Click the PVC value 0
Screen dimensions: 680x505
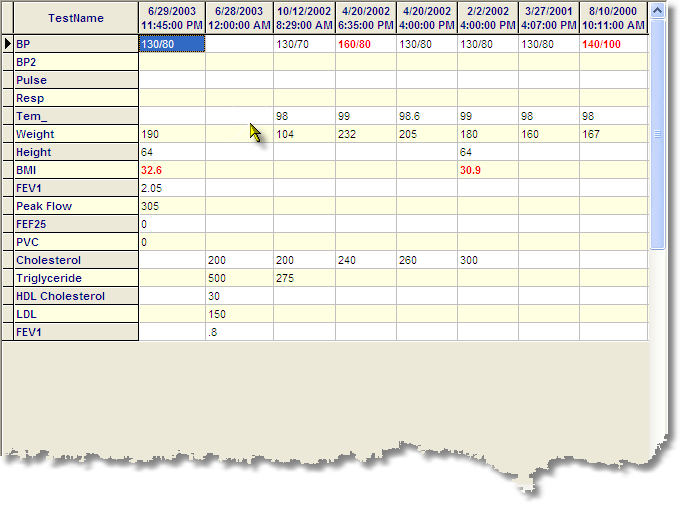(x=144, y=242)
